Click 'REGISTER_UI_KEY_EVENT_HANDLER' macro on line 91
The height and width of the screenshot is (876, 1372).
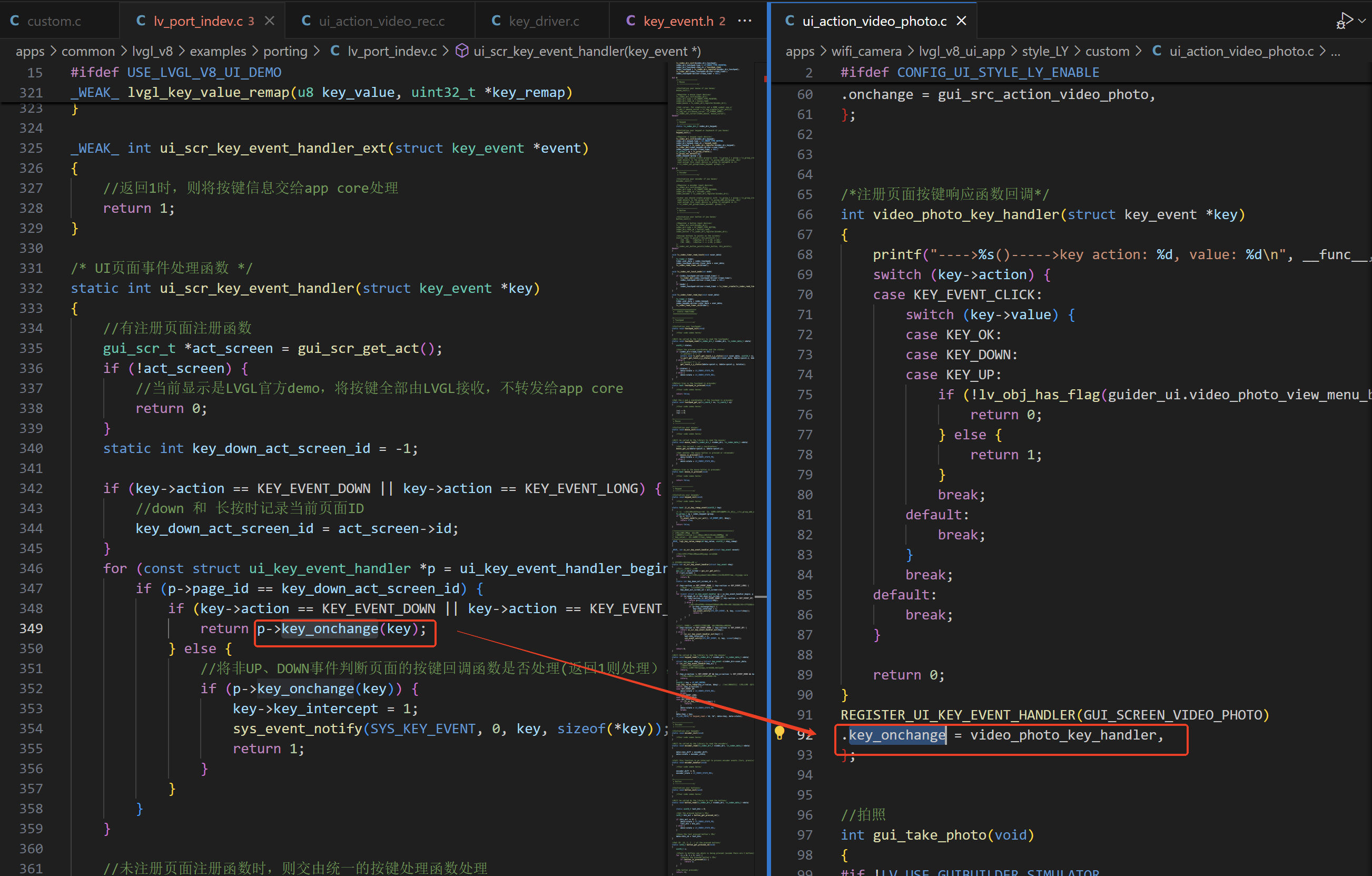coord(958,715)
